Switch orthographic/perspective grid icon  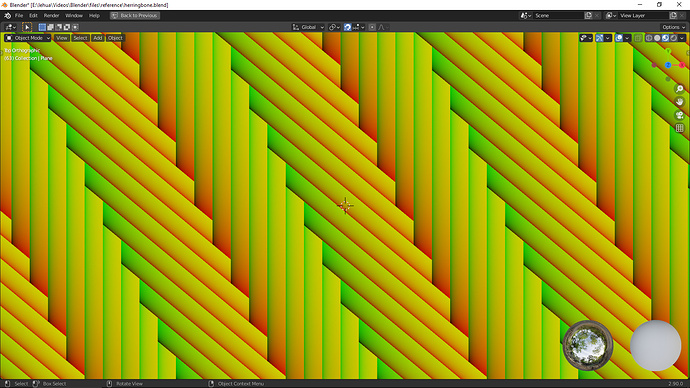679,128
